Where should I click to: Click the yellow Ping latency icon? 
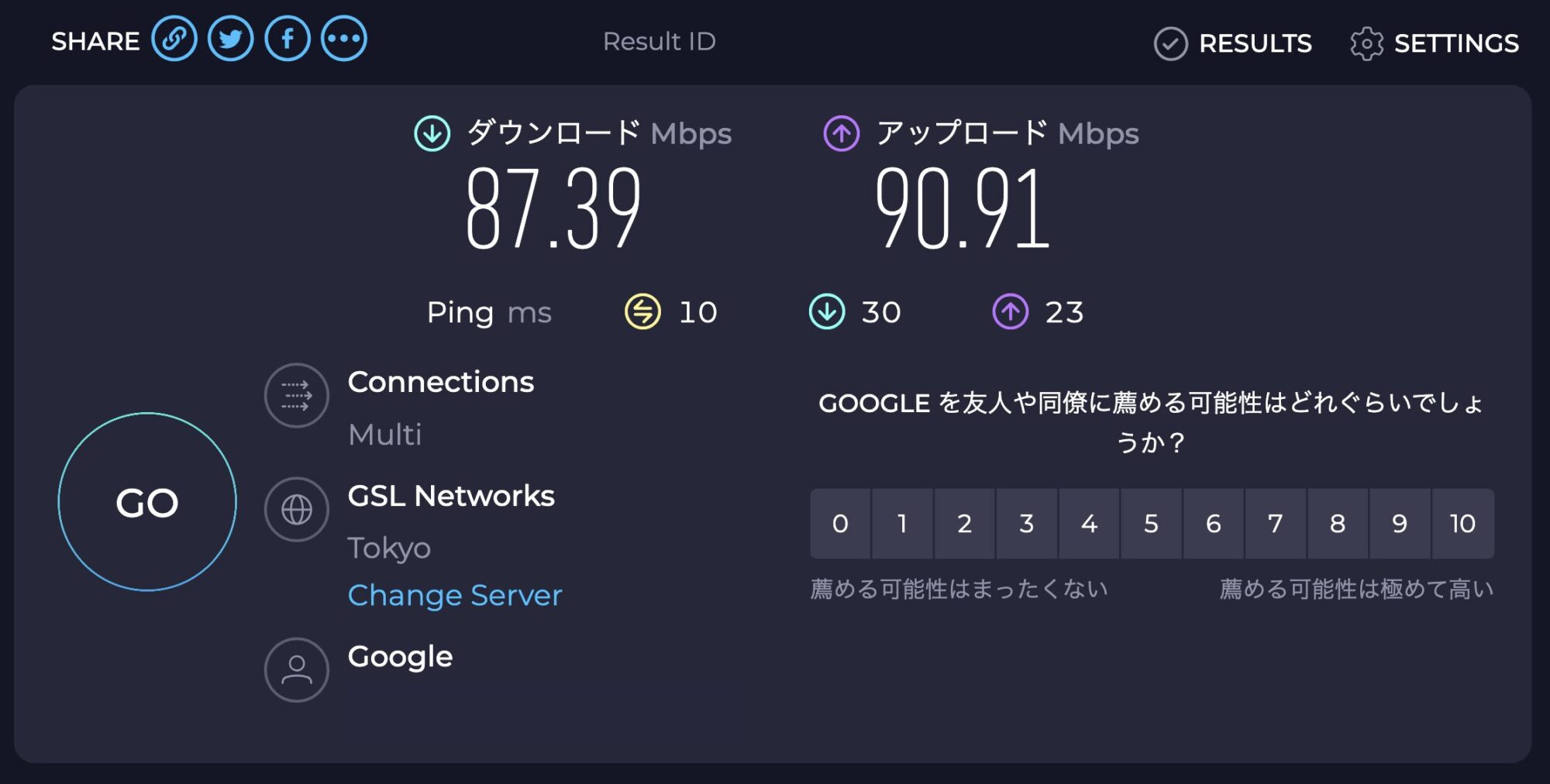pyautogui.click(x=642, y=312)
